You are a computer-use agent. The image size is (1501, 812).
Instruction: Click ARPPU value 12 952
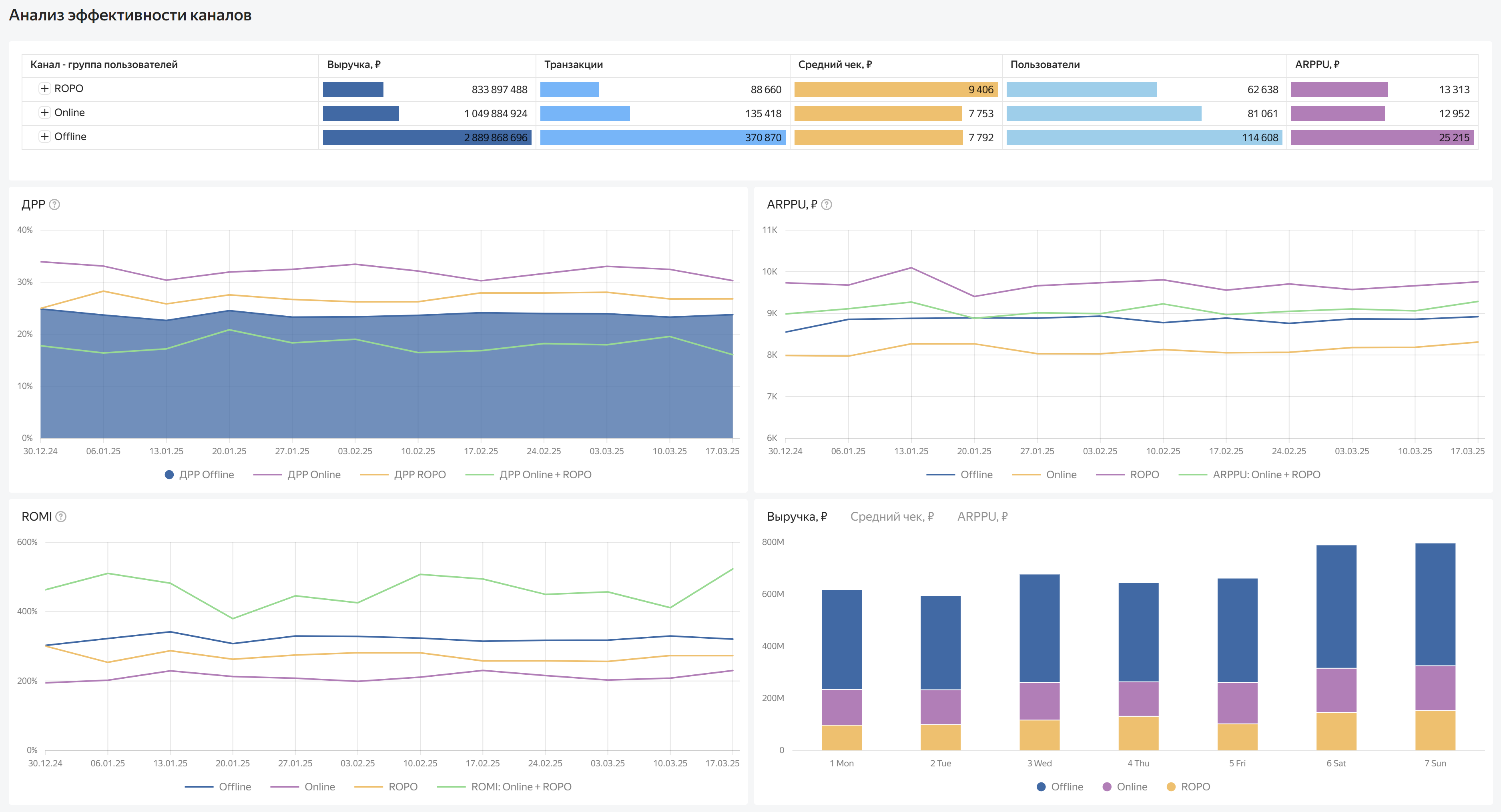pos(1454,114)
